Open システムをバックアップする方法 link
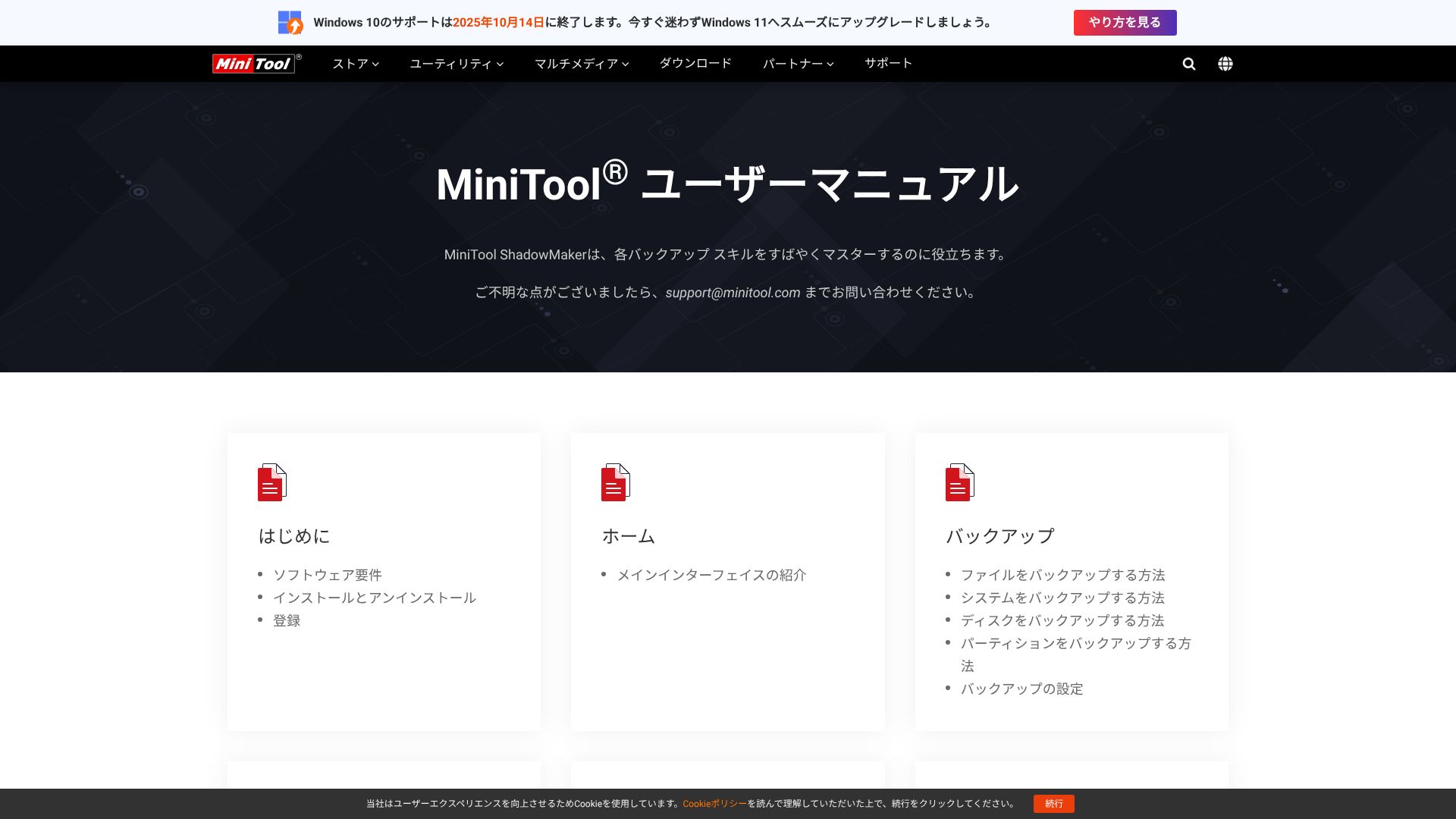 pos(1062,598)
